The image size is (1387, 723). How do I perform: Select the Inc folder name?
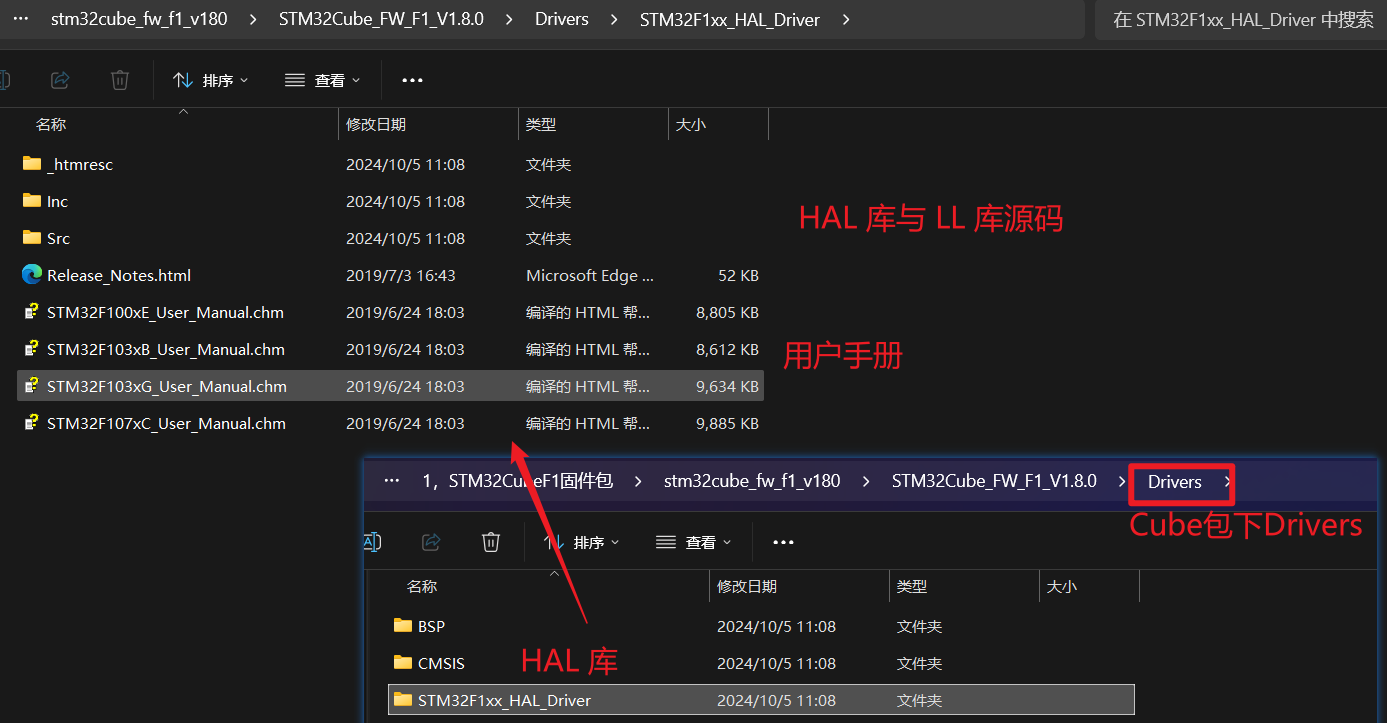tap(57, 201)
